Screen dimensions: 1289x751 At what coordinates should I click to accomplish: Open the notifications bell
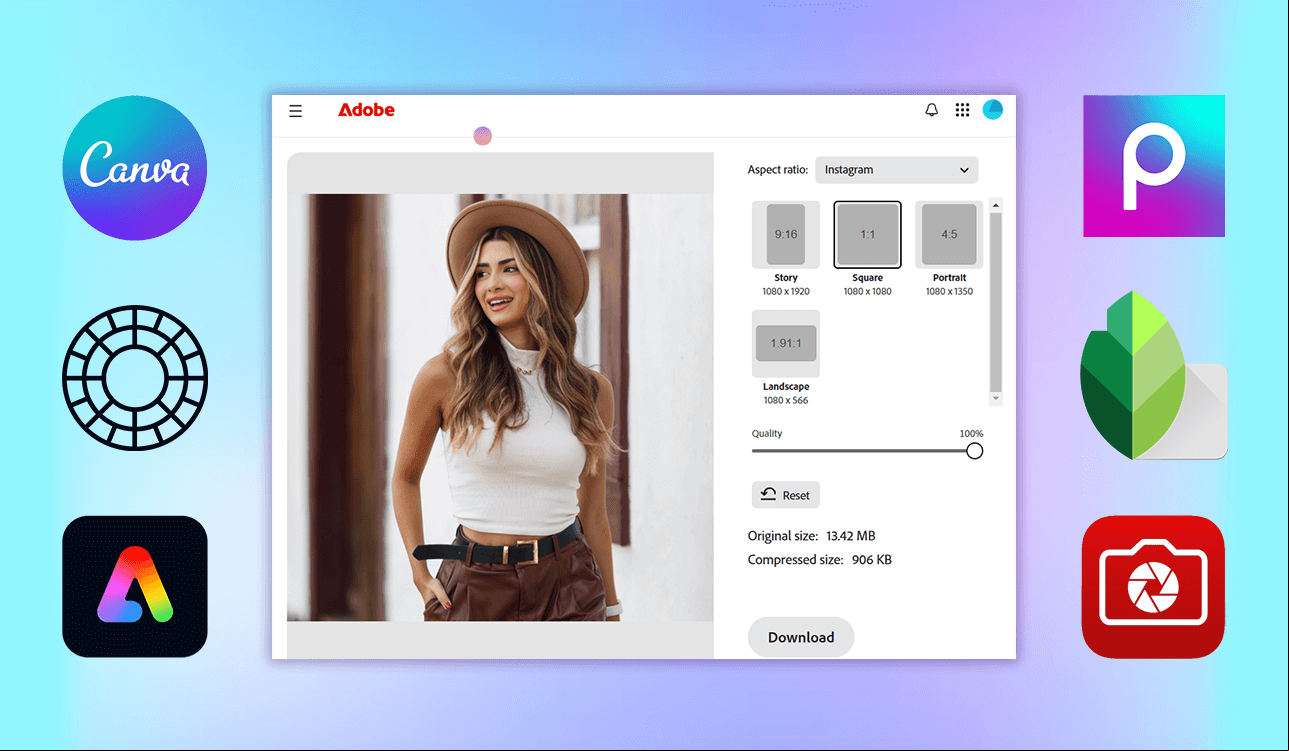coord(932,110)
